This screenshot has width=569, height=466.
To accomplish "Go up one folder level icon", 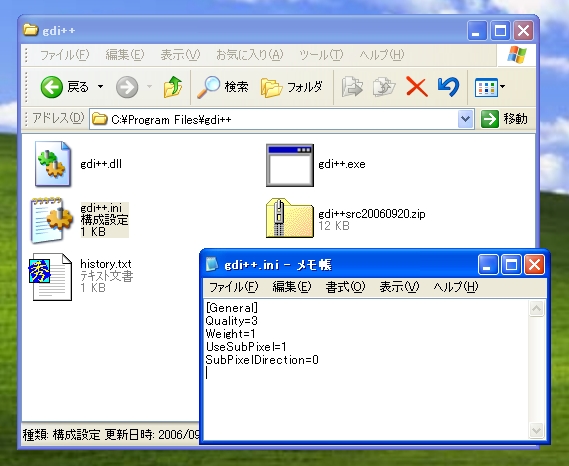I will 173,87.
